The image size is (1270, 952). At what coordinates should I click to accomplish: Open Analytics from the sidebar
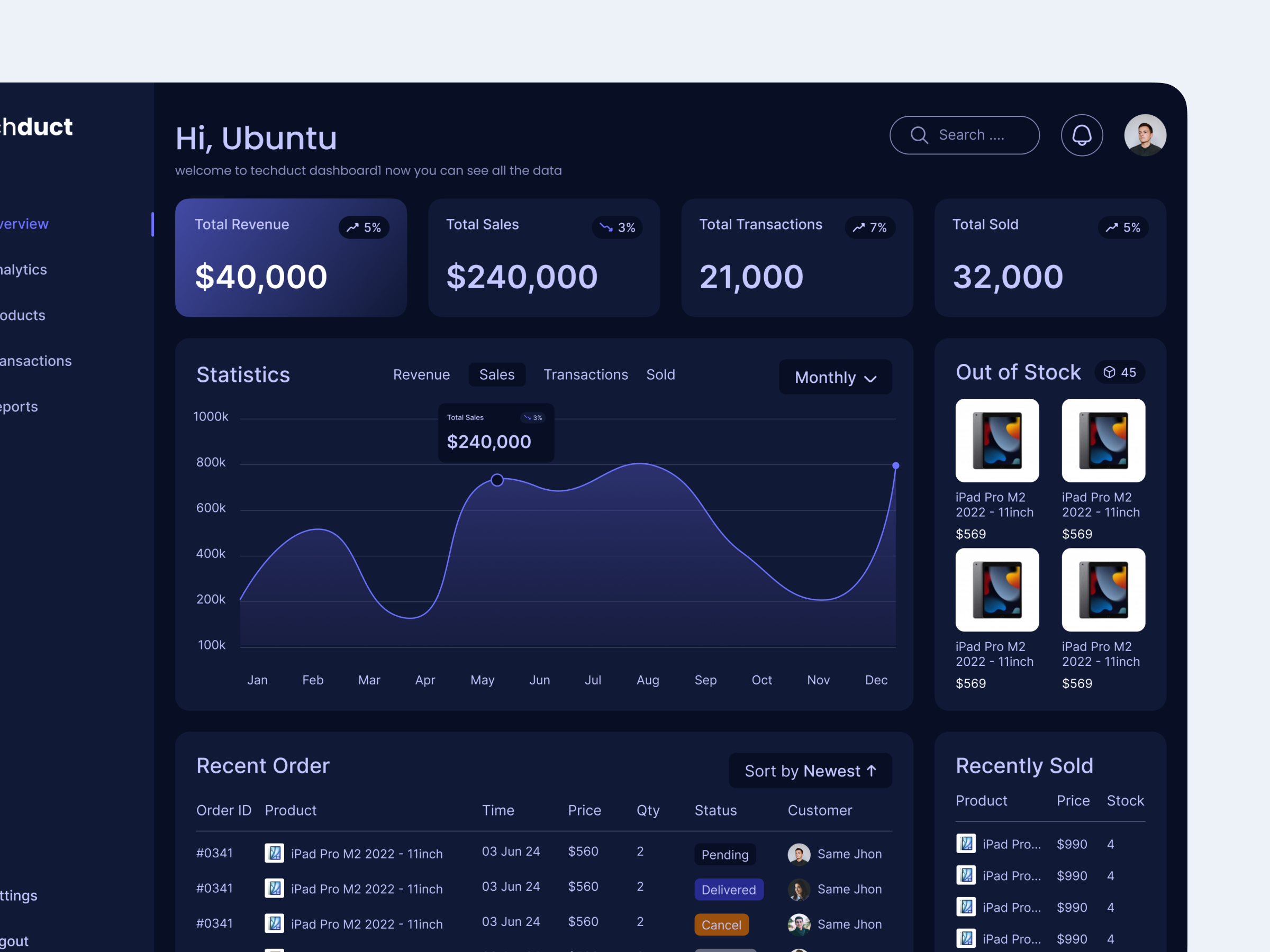[23, 269]
